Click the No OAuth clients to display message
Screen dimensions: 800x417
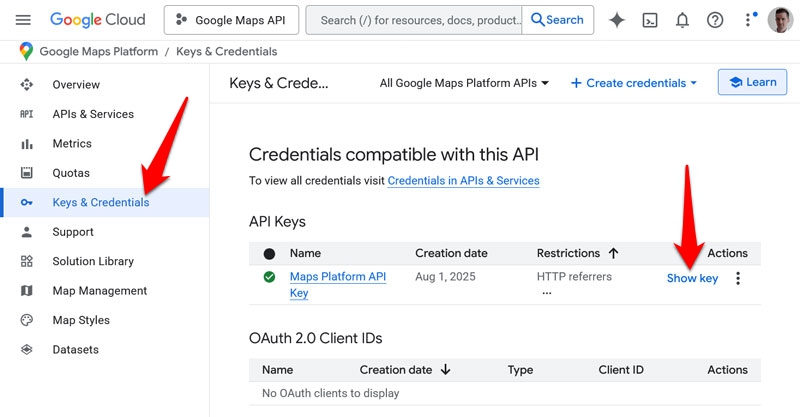coord(331,394)
